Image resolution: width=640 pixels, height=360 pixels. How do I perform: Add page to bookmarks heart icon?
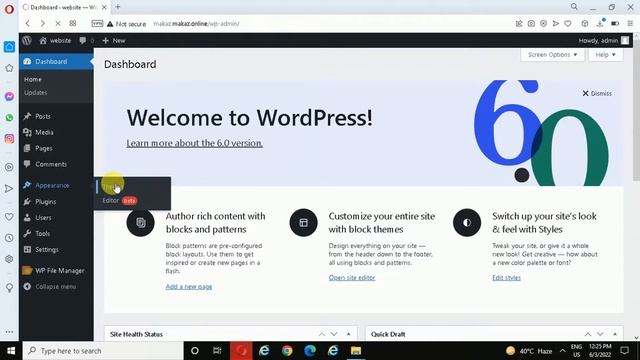point(568,24)
